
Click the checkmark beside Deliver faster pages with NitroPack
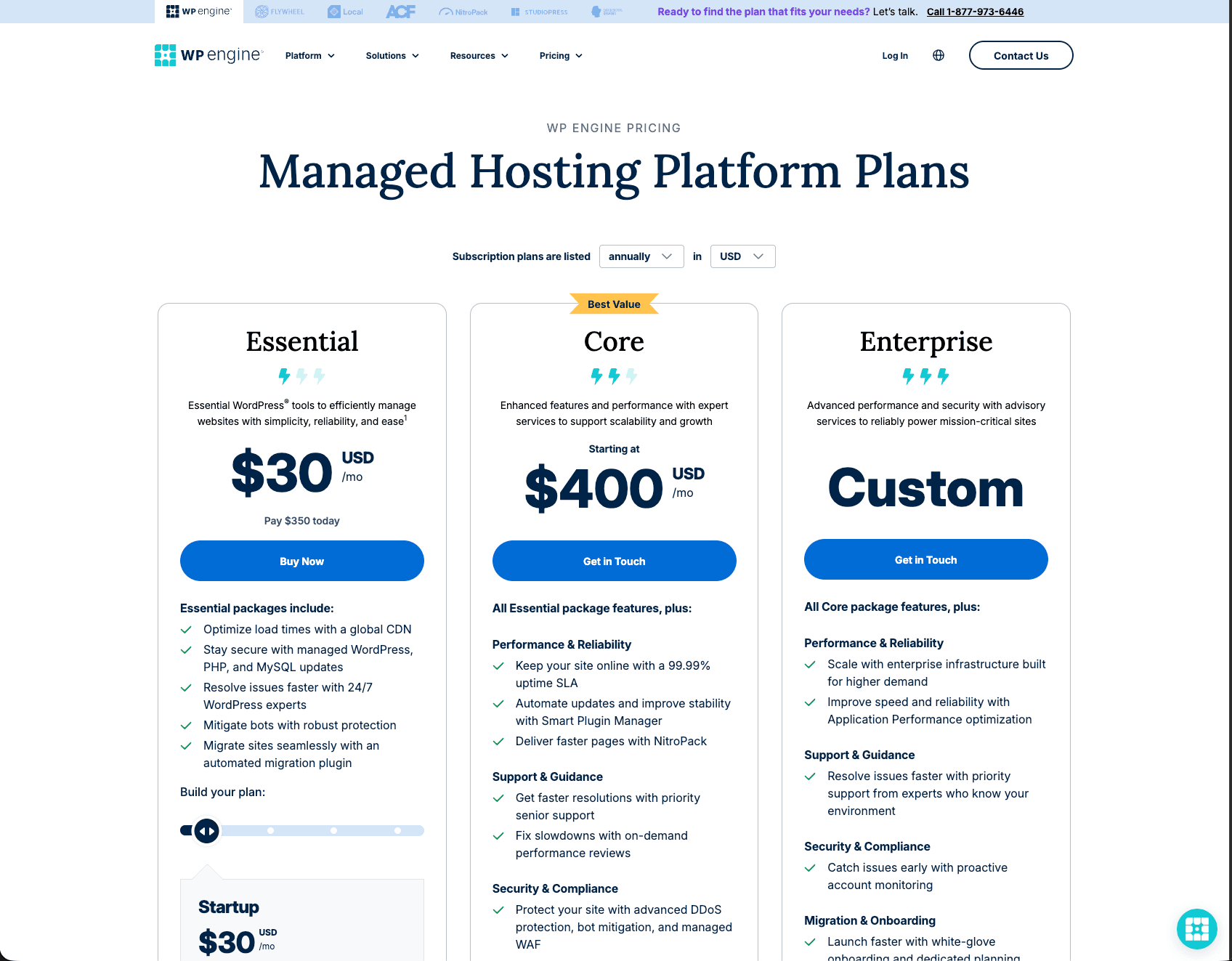498,742
